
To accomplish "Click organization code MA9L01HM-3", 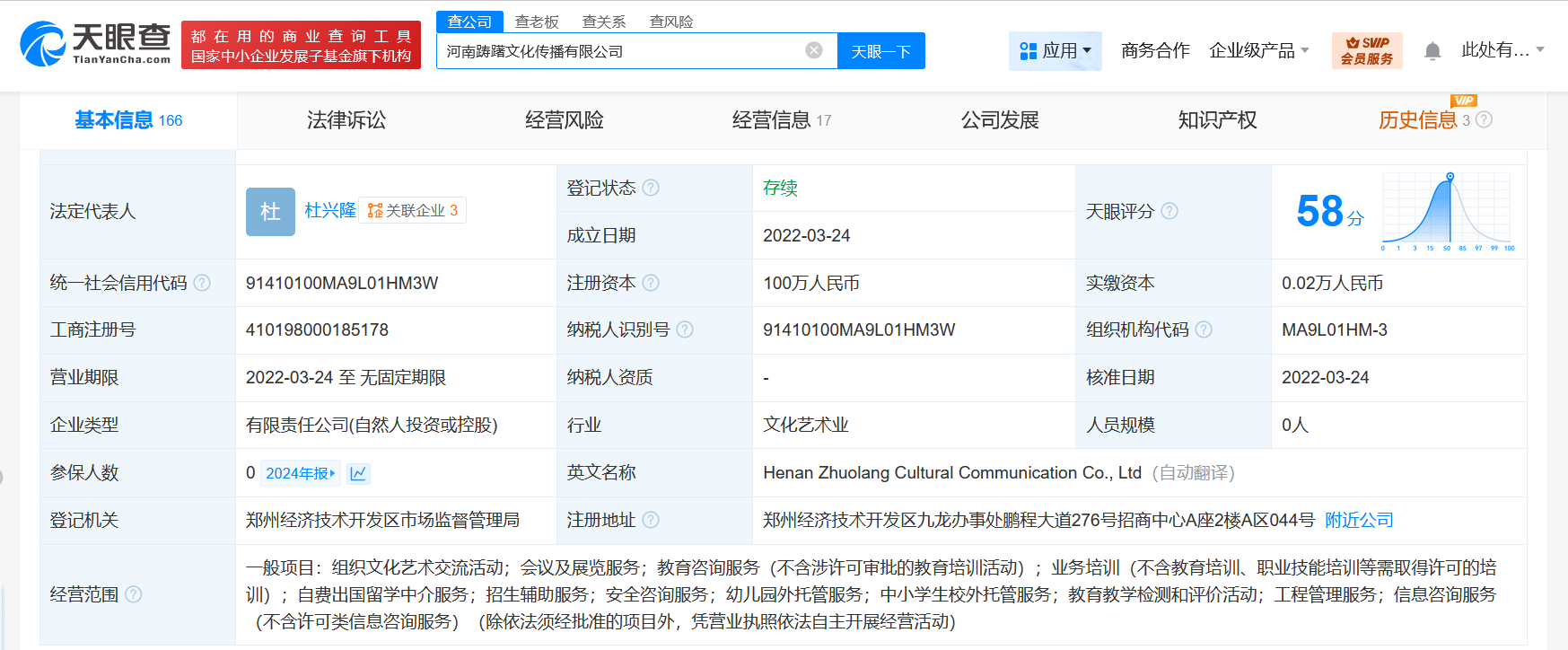I will pyautogui.click(x=1335, y=329).
